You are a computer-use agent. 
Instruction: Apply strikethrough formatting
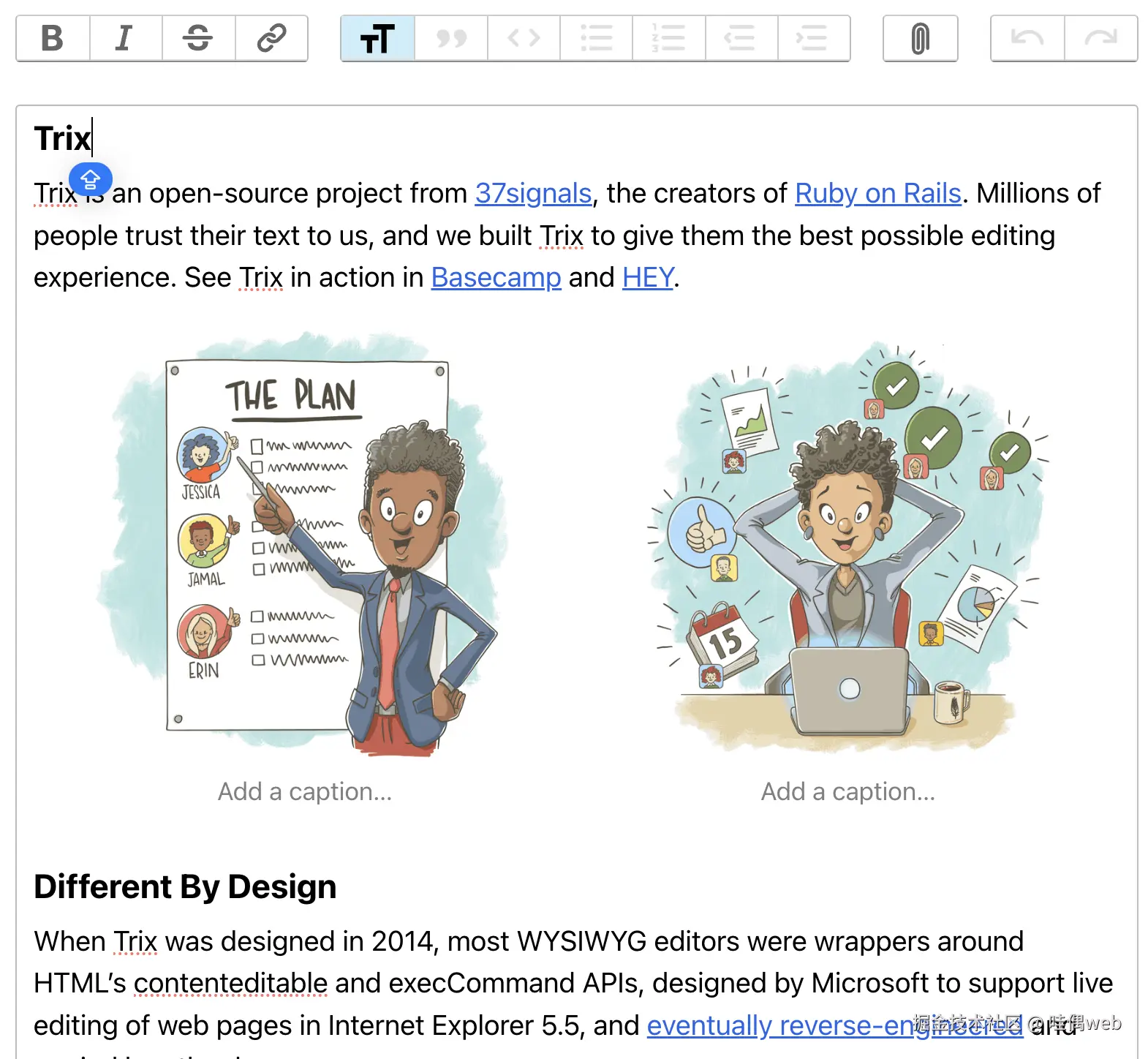click(x=198, y=38)
